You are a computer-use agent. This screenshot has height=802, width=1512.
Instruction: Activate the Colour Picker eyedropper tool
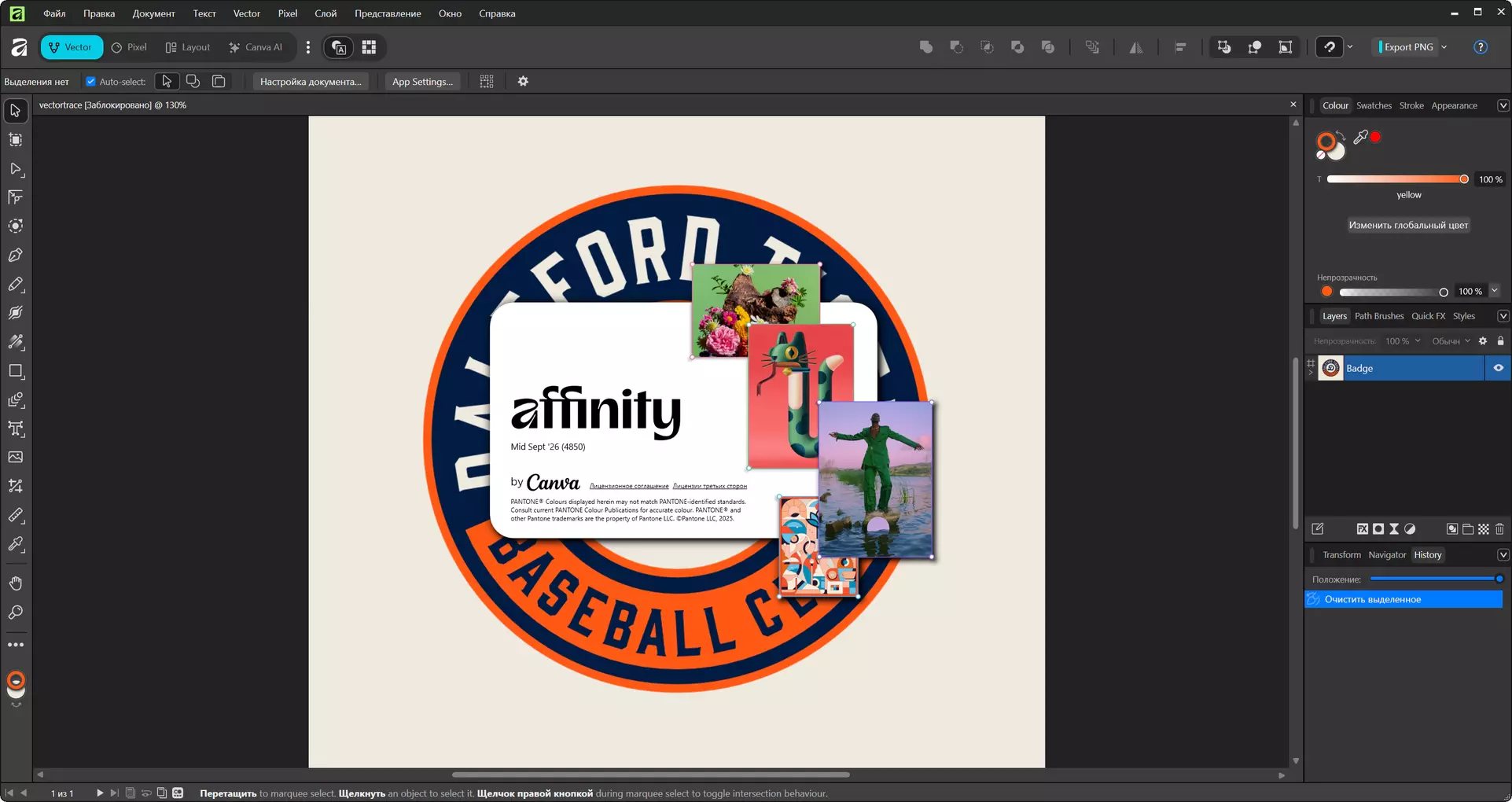click(16, 544)
